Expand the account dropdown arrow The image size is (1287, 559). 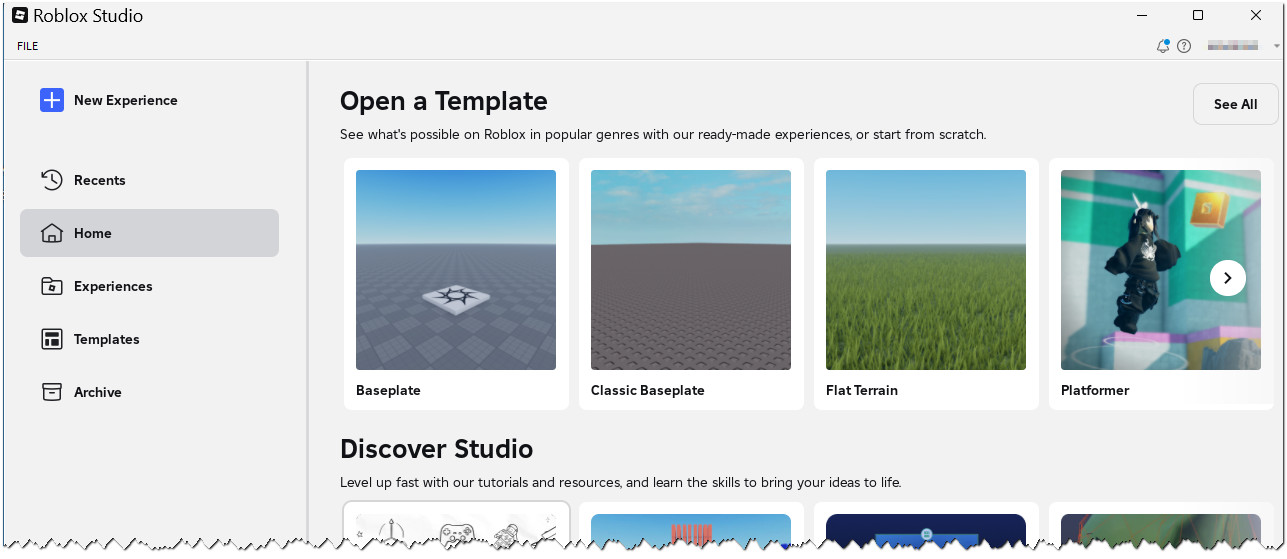(x=1277, y=46)
